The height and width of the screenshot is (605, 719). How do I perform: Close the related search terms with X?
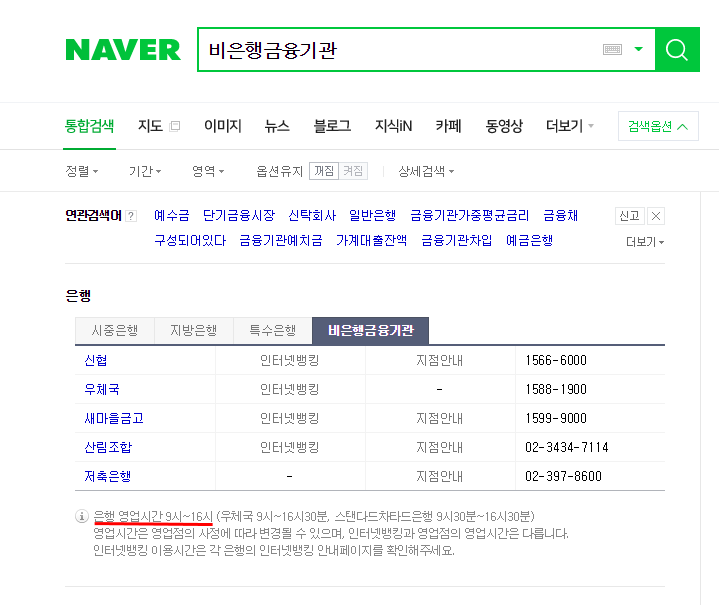tap(656, 216)
